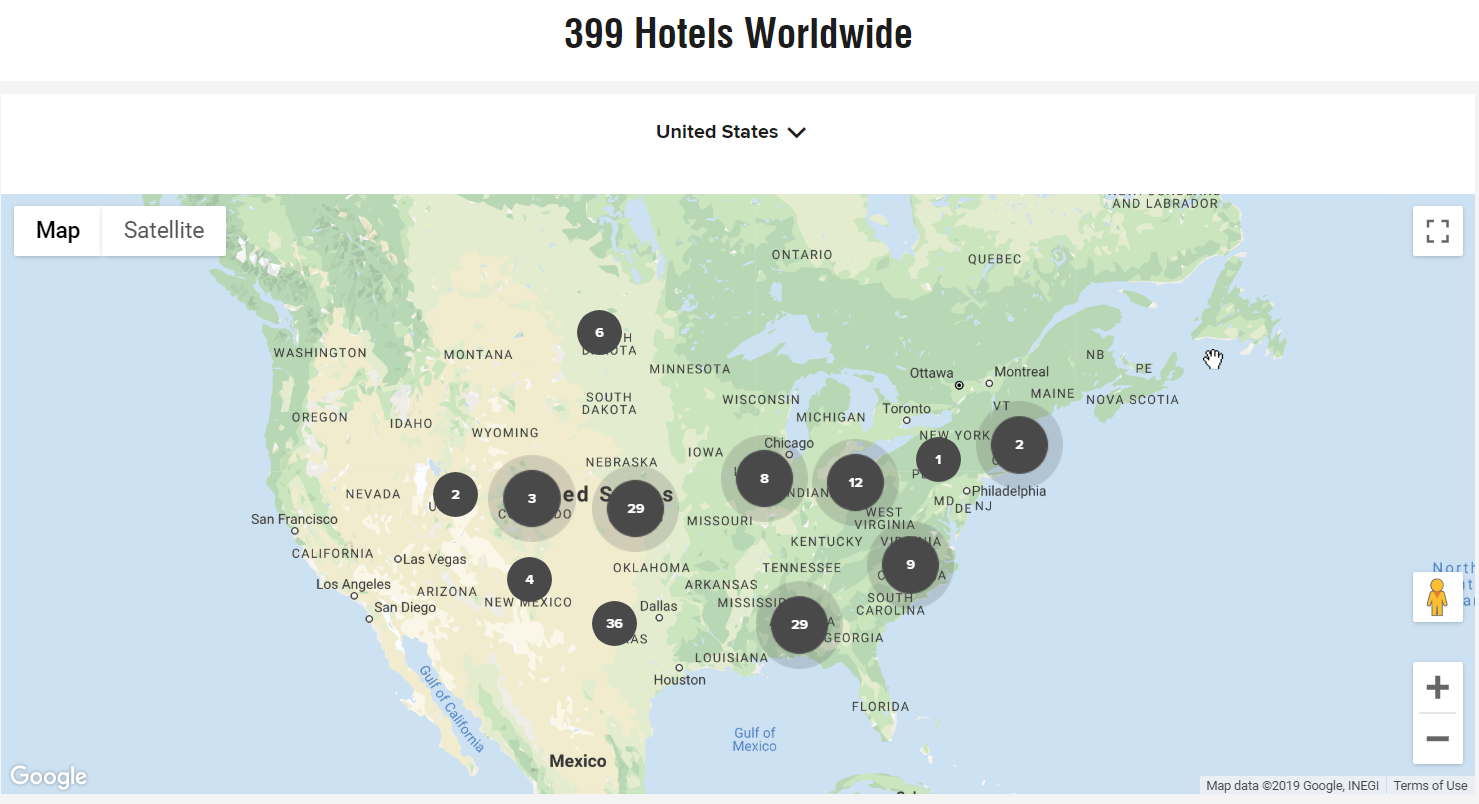Open the 8-hotel cluster near Chicago

[x=764, y=478]
